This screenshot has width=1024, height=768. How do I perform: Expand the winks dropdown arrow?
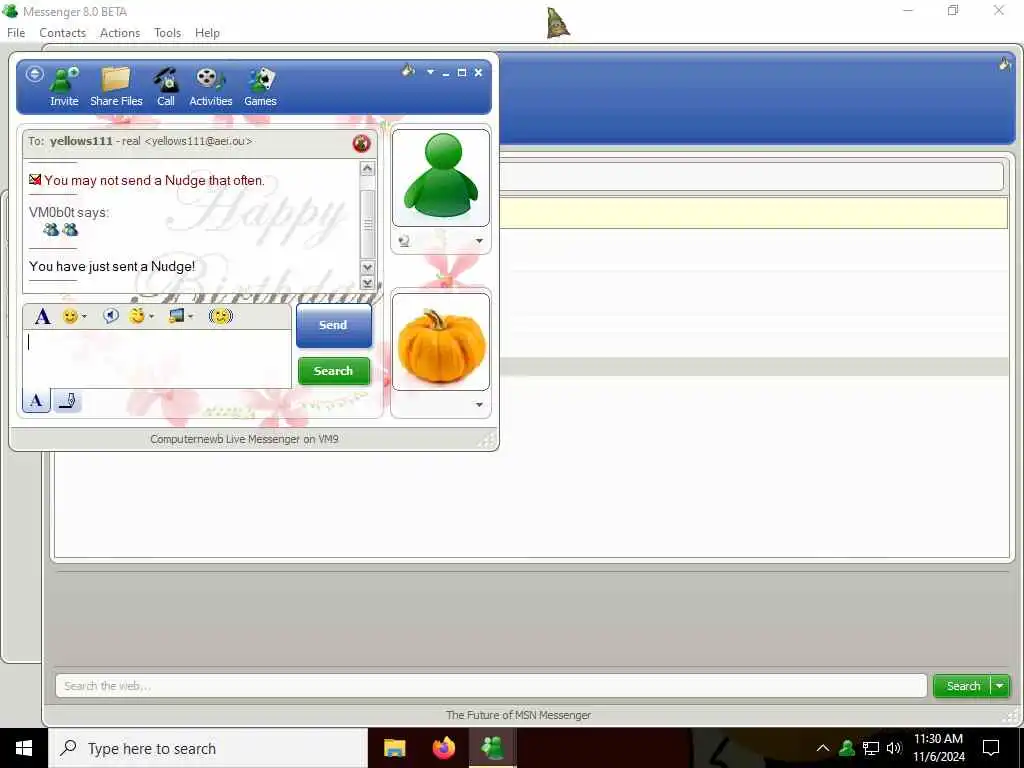152,317
